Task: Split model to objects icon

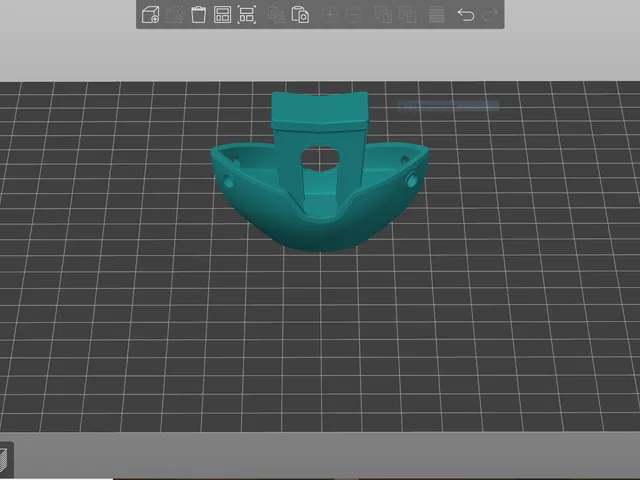Action: pos(383,15)
